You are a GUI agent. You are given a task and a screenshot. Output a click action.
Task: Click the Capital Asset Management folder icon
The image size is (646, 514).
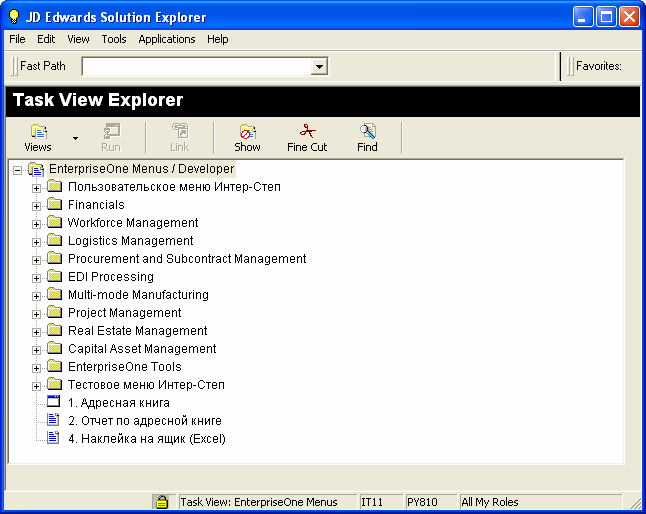[x=54, y=348]
